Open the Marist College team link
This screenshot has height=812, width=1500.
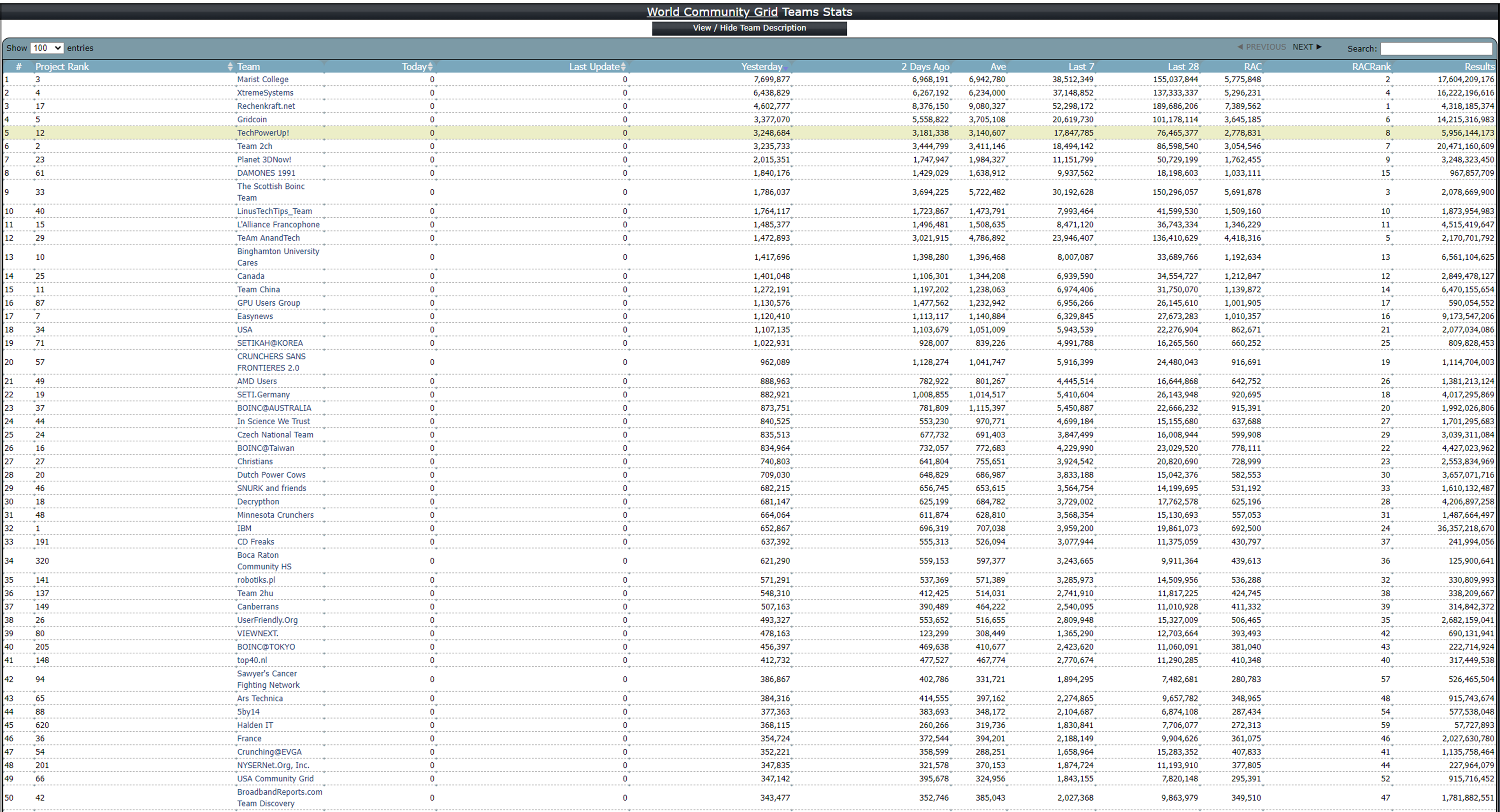(263, 79)
